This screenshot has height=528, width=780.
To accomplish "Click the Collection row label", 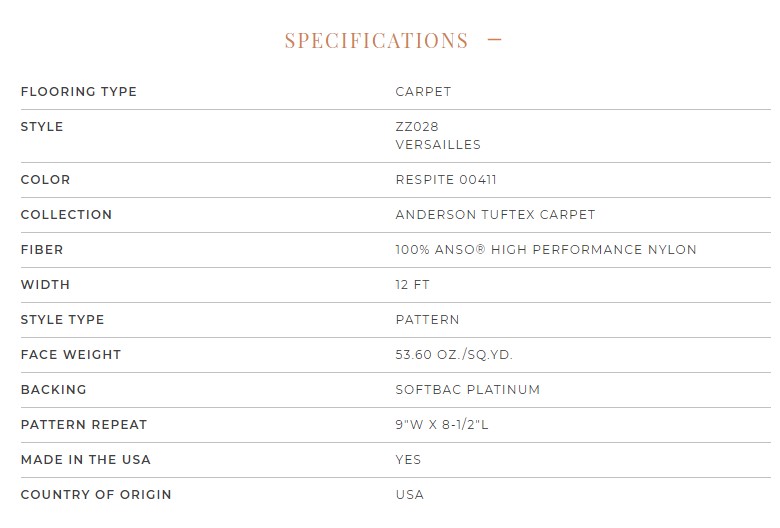I will (66, 214).
